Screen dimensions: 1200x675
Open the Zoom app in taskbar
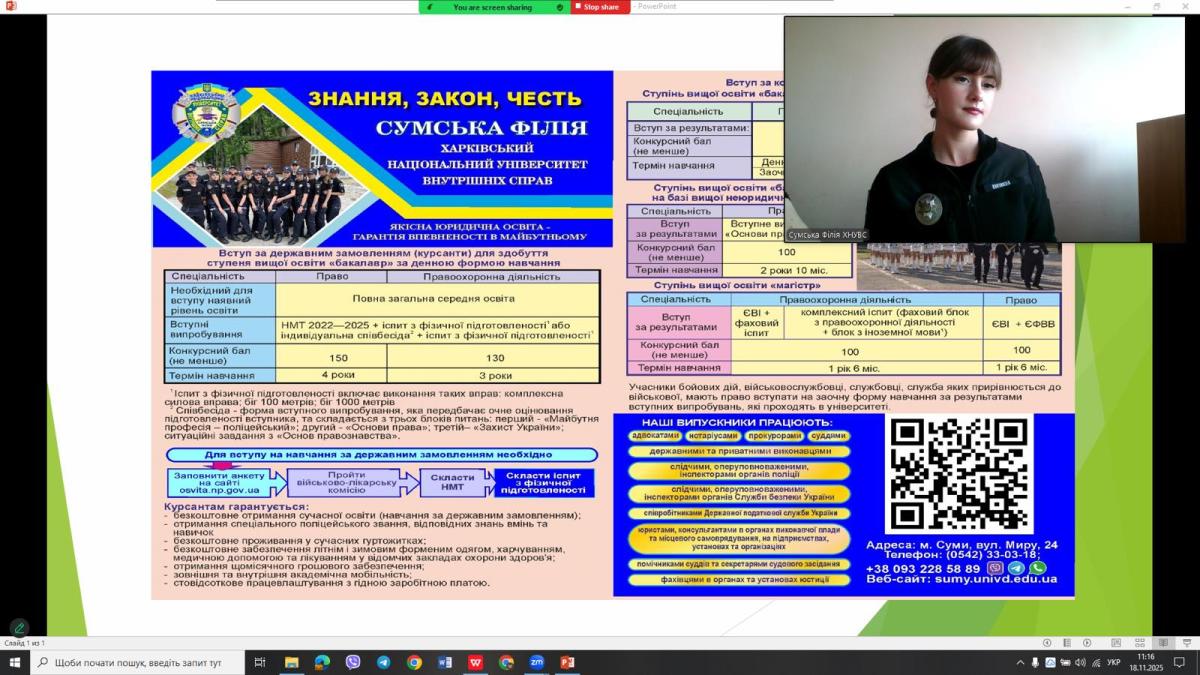(x=536, y=662)
